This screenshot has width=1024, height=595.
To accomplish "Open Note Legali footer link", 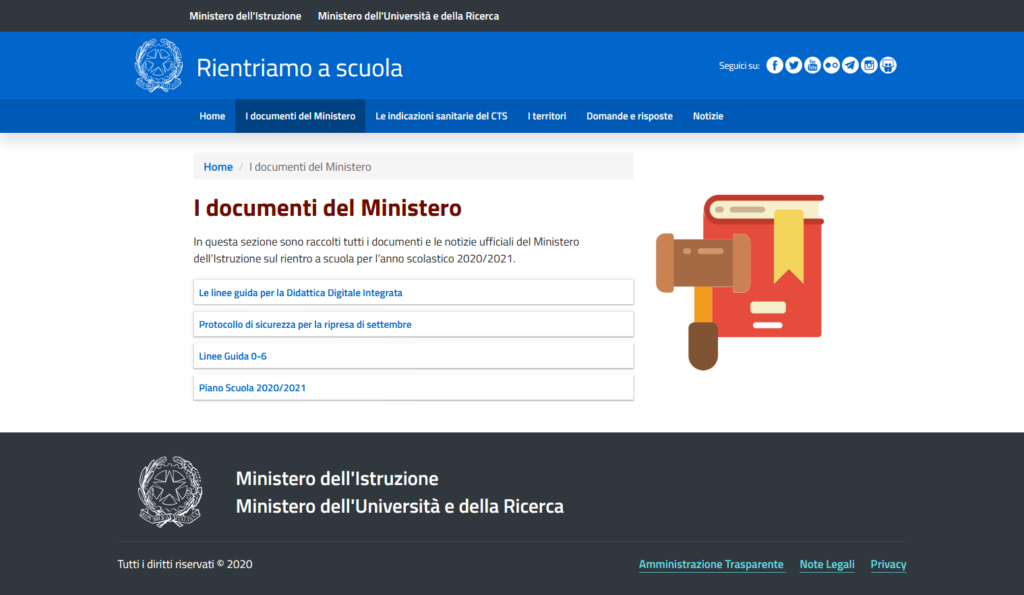I will [x=827, y=564].
